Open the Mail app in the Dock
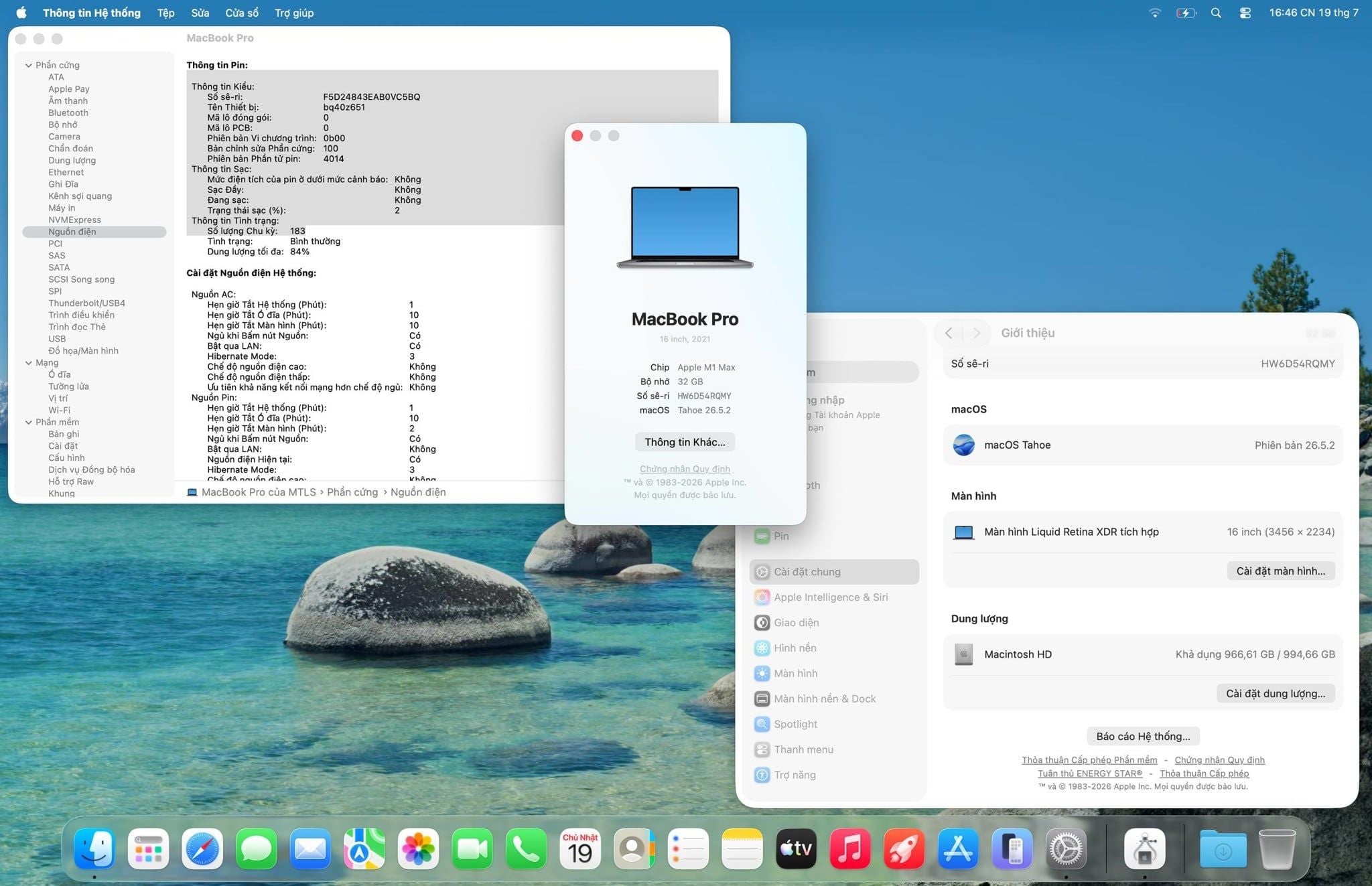This screenshot has width=1372, height=886. pos(310,848)
